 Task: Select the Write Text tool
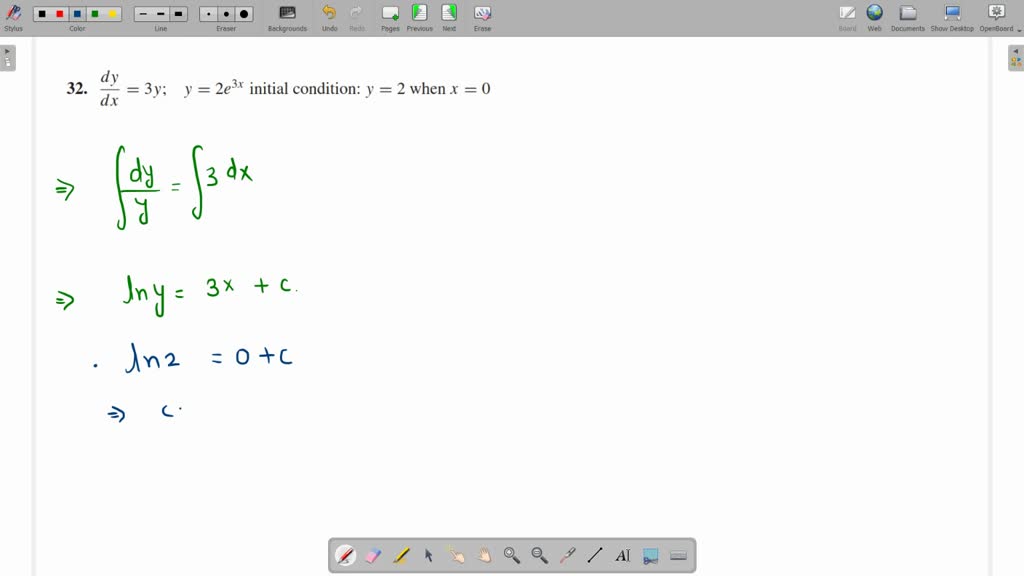(x=622, y=555)
